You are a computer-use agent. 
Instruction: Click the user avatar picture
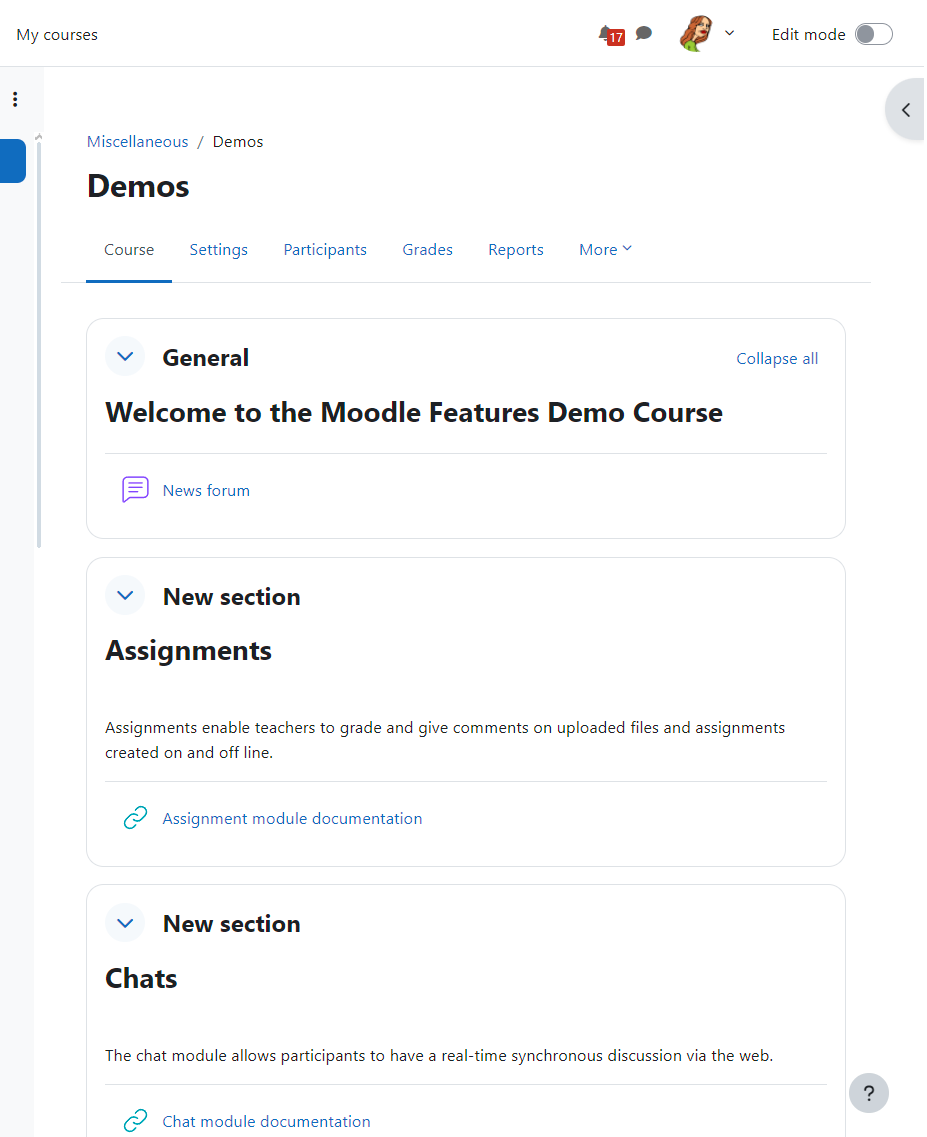(x=696, y=33)
